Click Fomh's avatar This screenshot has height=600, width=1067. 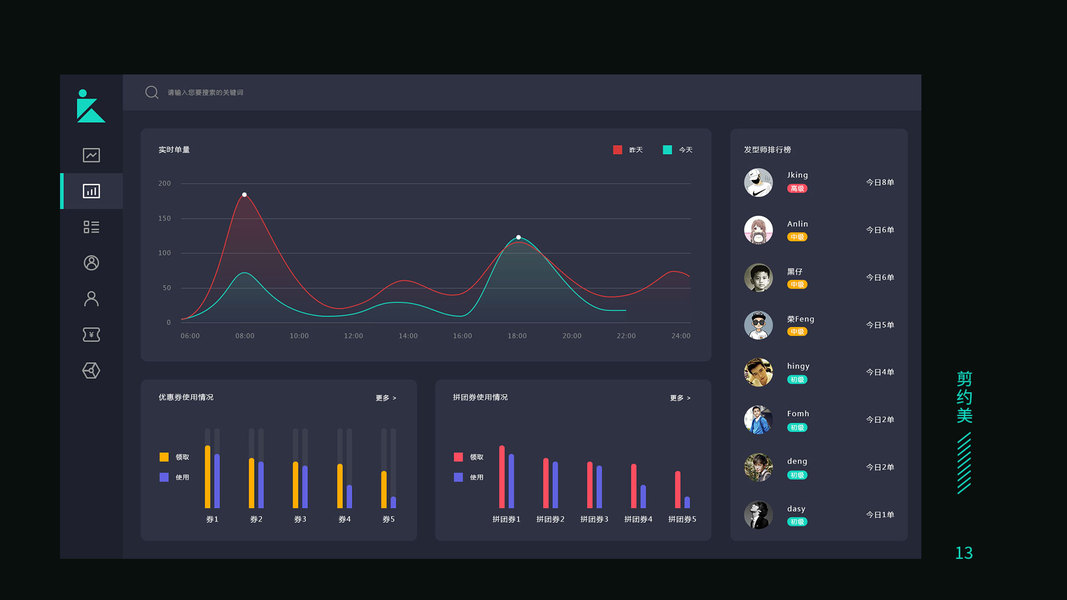[x=758, y=420]
